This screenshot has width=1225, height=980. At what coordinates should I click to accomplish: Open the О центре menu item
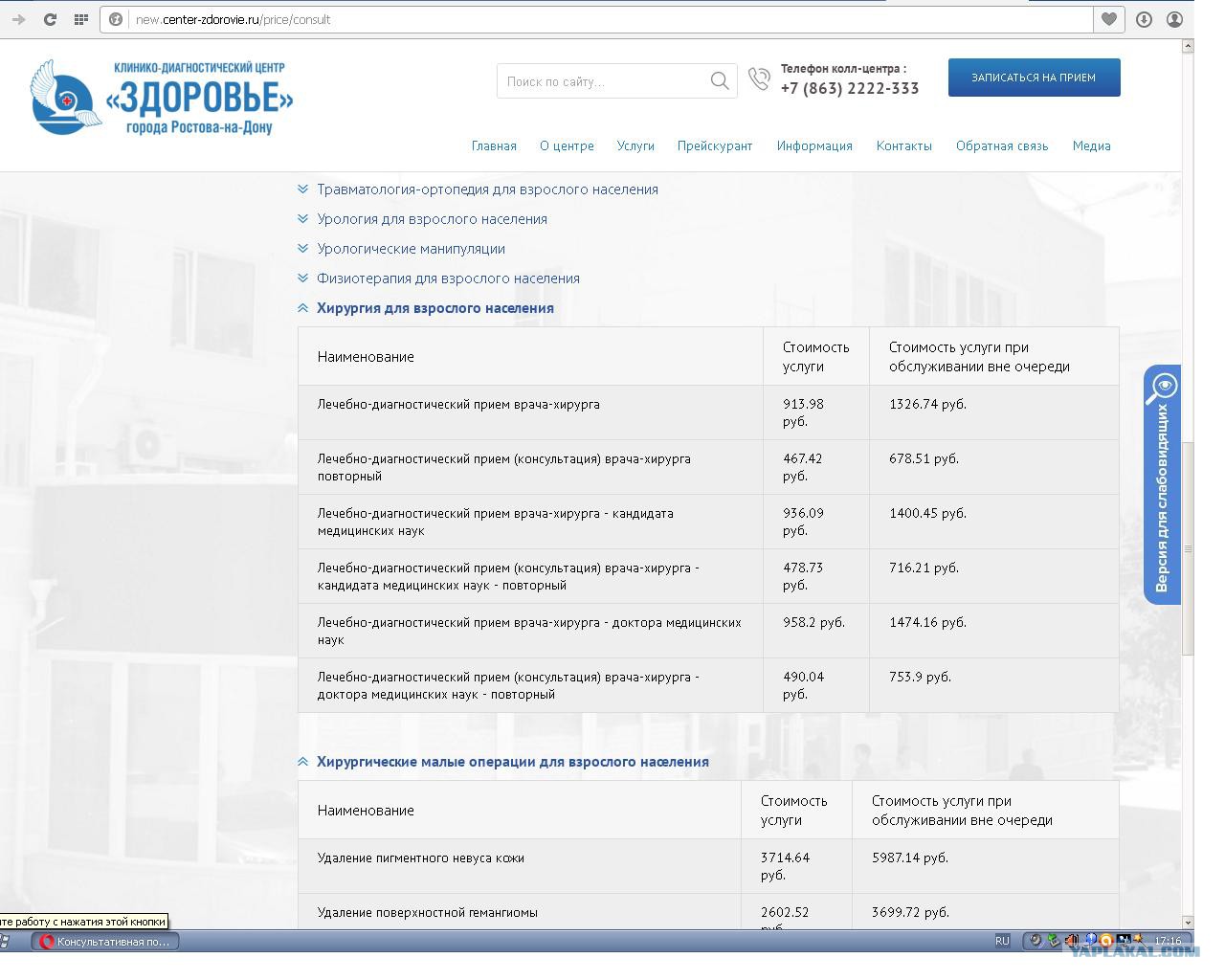point(567,146)
